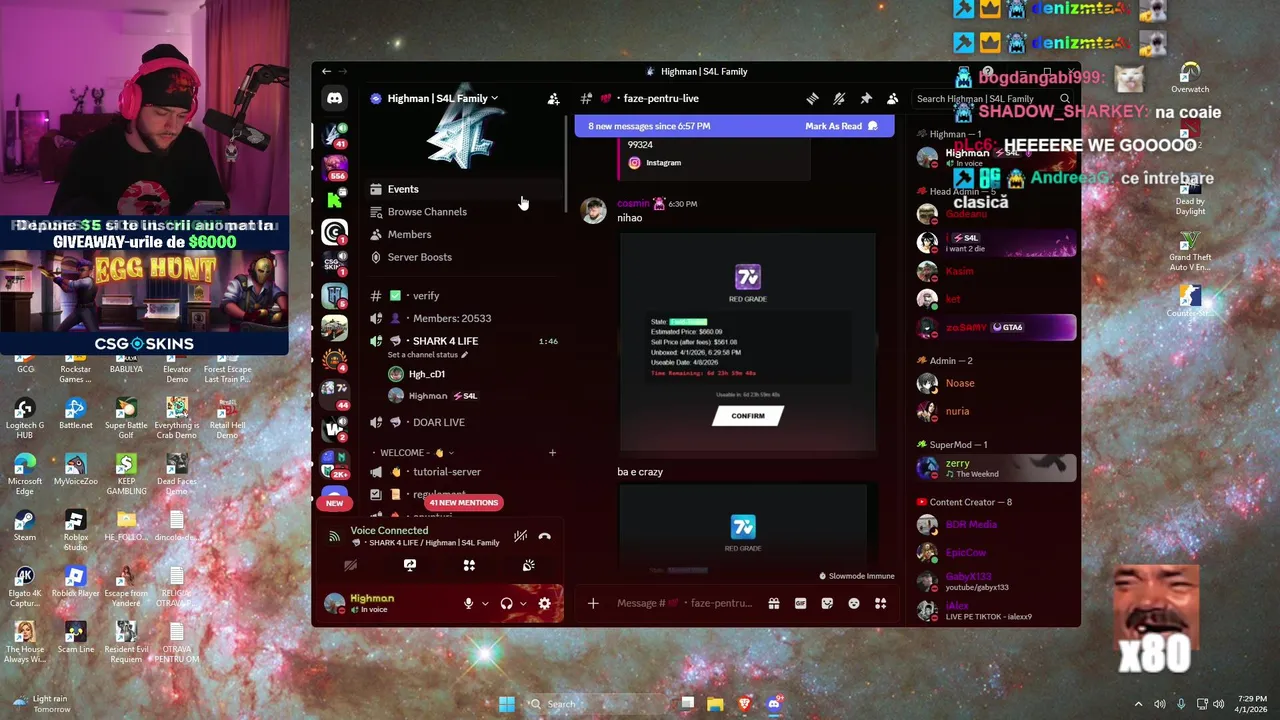Image resolution: width=1280 pixels, height=720 pixels.
Task: Open the green K (Kick) server icon
Action: pyautogui.click(x=334, y=200)
